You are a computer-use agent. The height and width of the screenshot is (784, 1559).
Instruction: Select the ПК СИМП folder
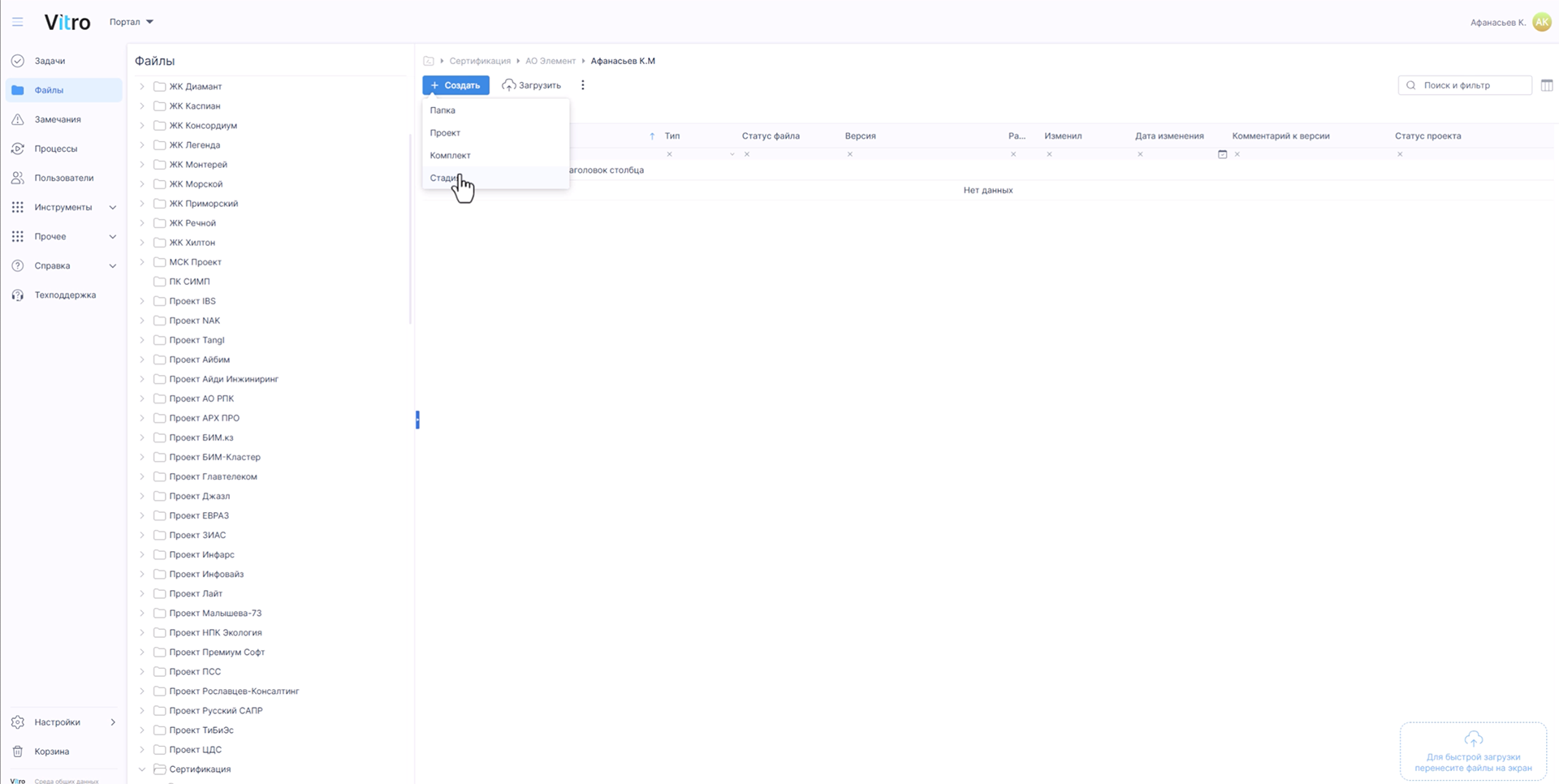click(189, 282)
